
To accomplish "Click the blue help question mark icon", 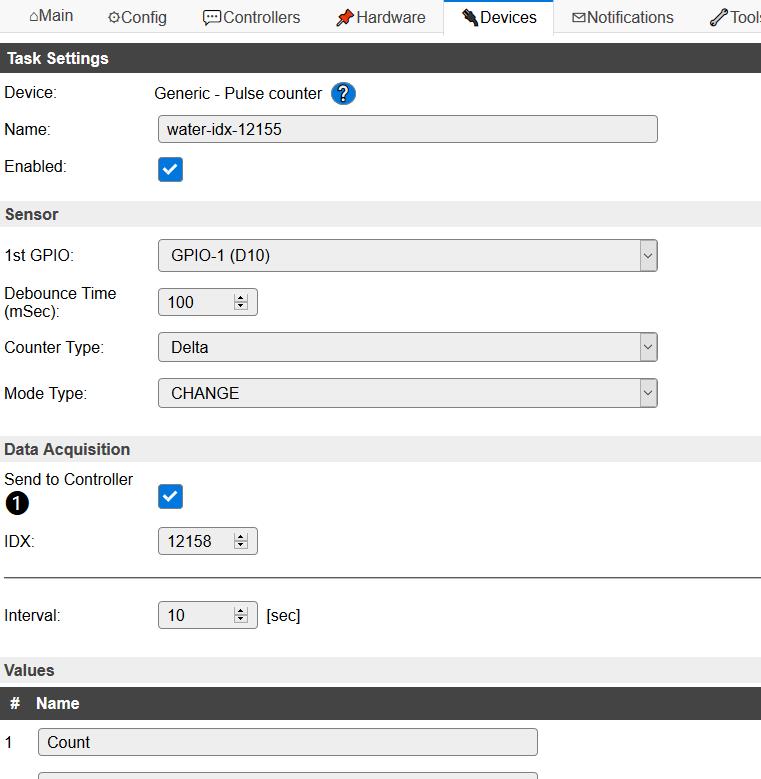I will point(343,93).
